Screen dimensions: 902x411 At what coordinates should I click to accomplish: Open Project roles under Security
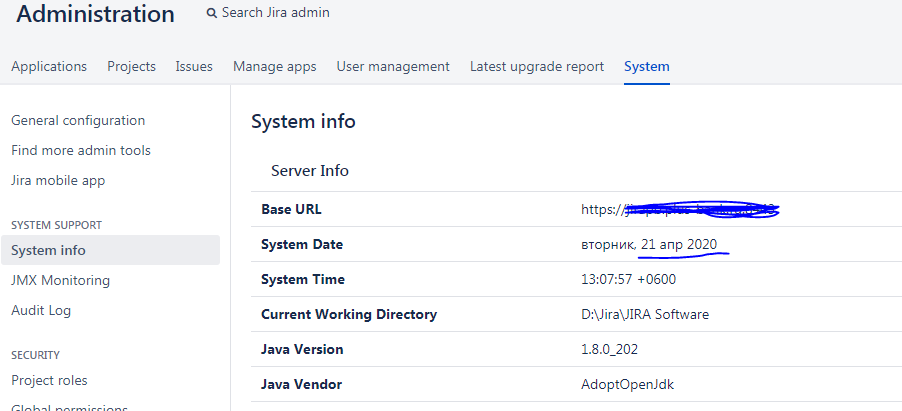[x=49, y=381]
